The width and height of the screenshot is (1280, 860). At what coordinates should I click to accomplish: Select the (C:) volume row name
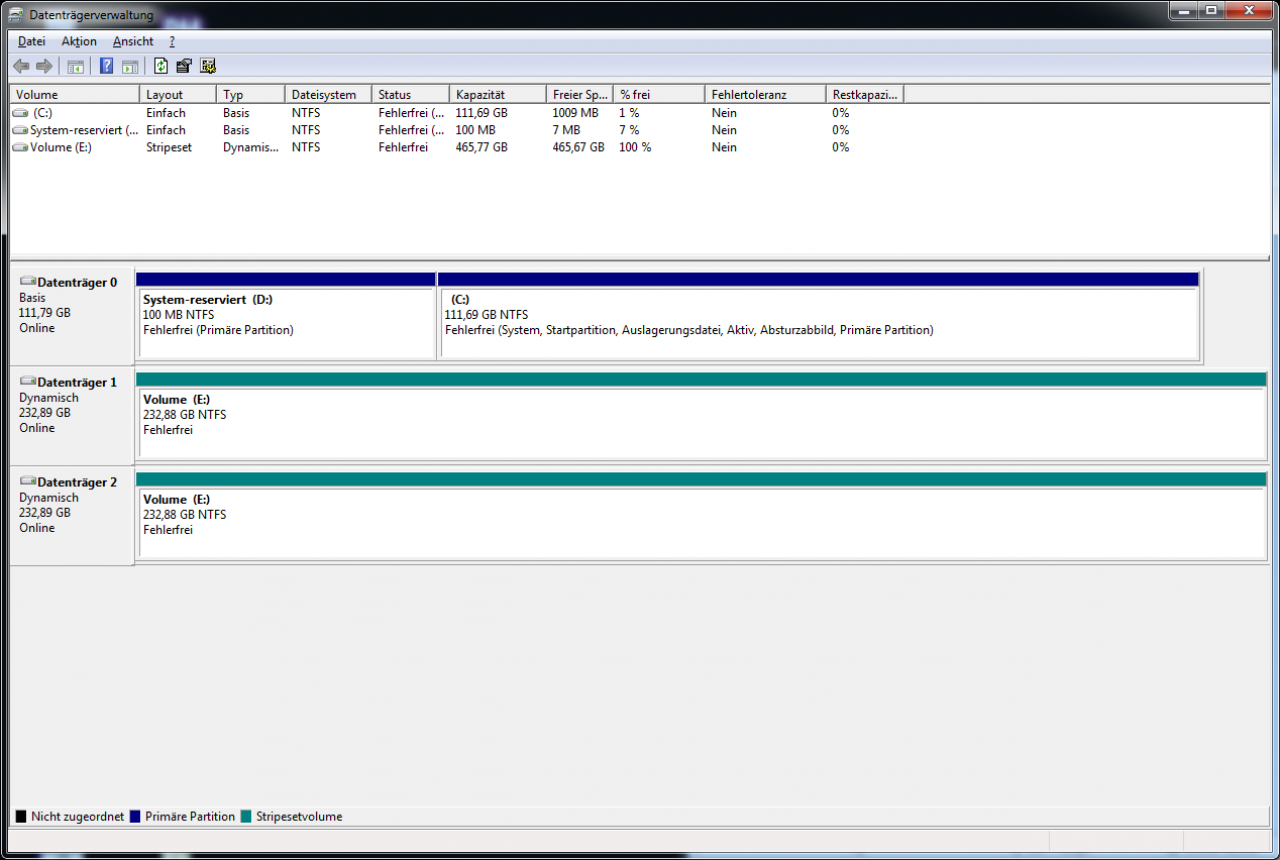point(42,113)
